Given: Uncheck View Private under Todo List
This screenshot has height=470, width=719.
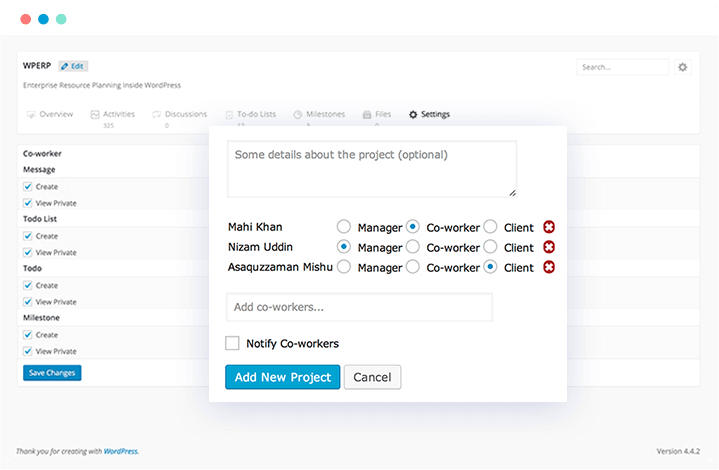Looking at the screenshot, I should click(x=28, y=252).
